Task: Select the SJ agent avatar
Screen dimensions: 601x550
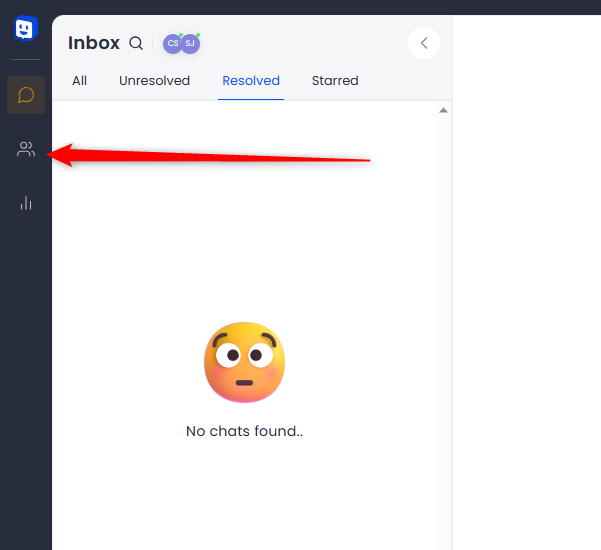Action: pos(190,43)
